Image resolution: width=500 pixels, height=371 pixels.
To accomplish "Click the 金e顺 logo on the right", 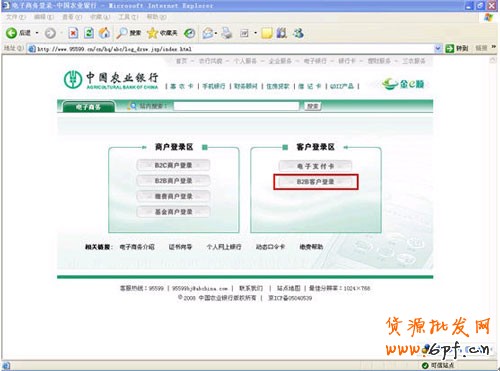I will point(403,84).
